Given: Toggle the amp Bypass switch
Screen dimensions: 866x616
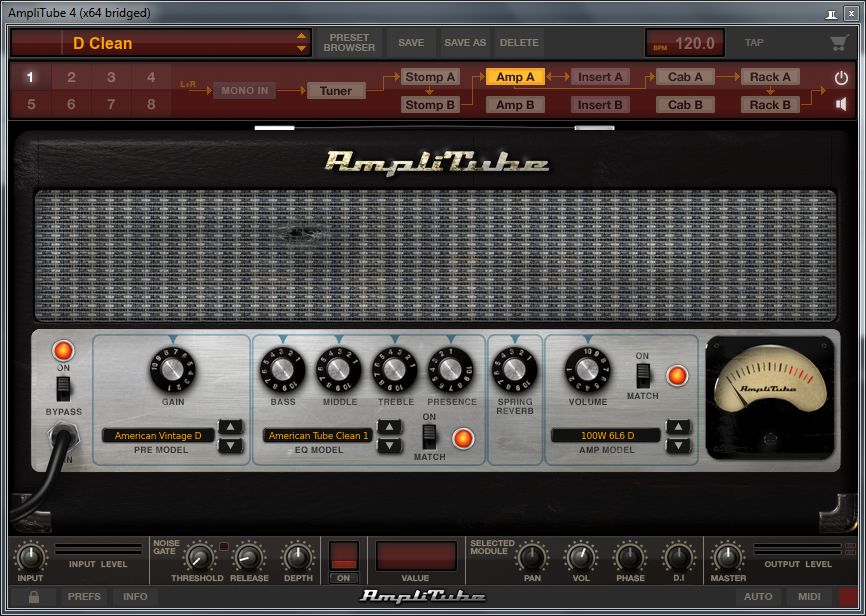Looking at the screenshot, I should click(x=64, y=388).
